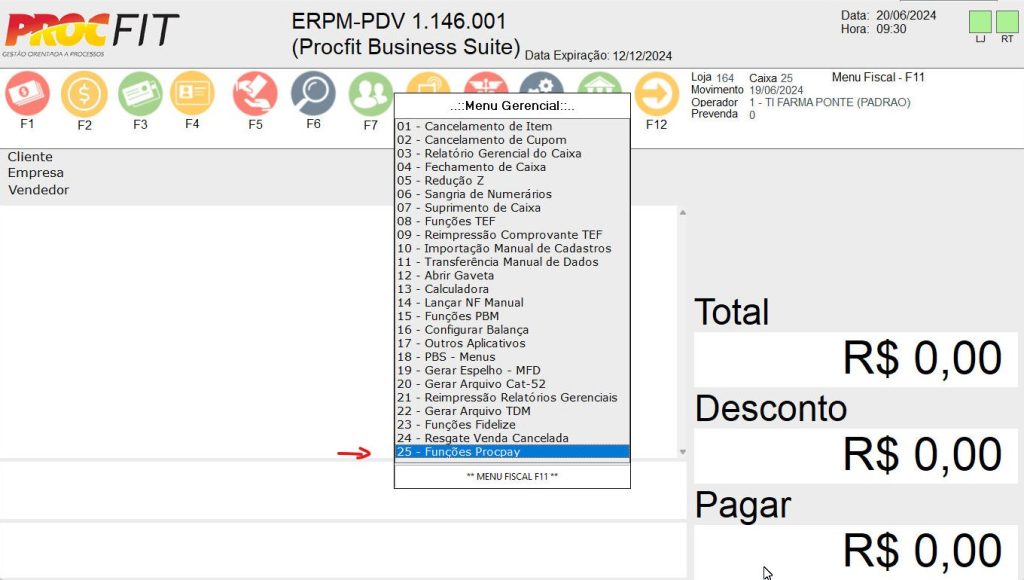
Task: Click ** MENU FISCAL F11 ** footer
Action: point(512,476)
